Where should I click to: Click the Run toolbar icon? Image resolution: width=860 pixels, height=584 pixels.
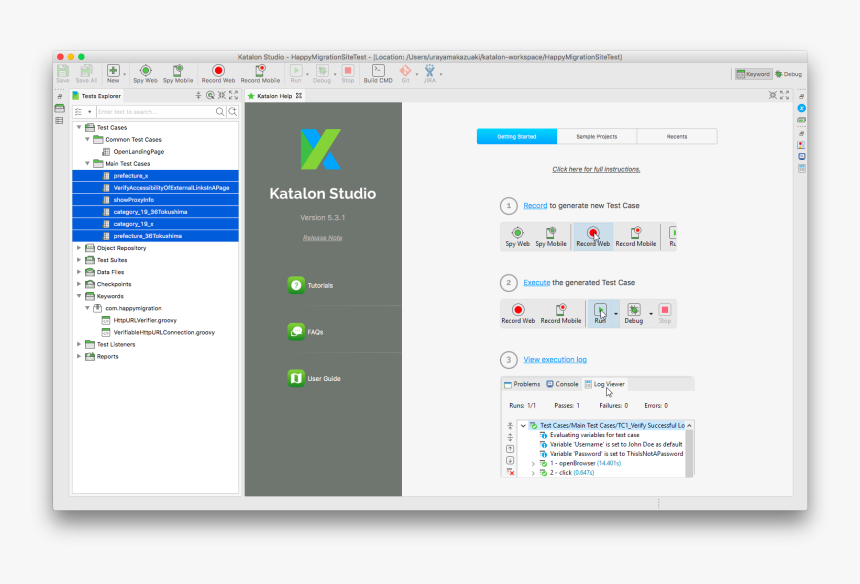(x=296, y=71)
